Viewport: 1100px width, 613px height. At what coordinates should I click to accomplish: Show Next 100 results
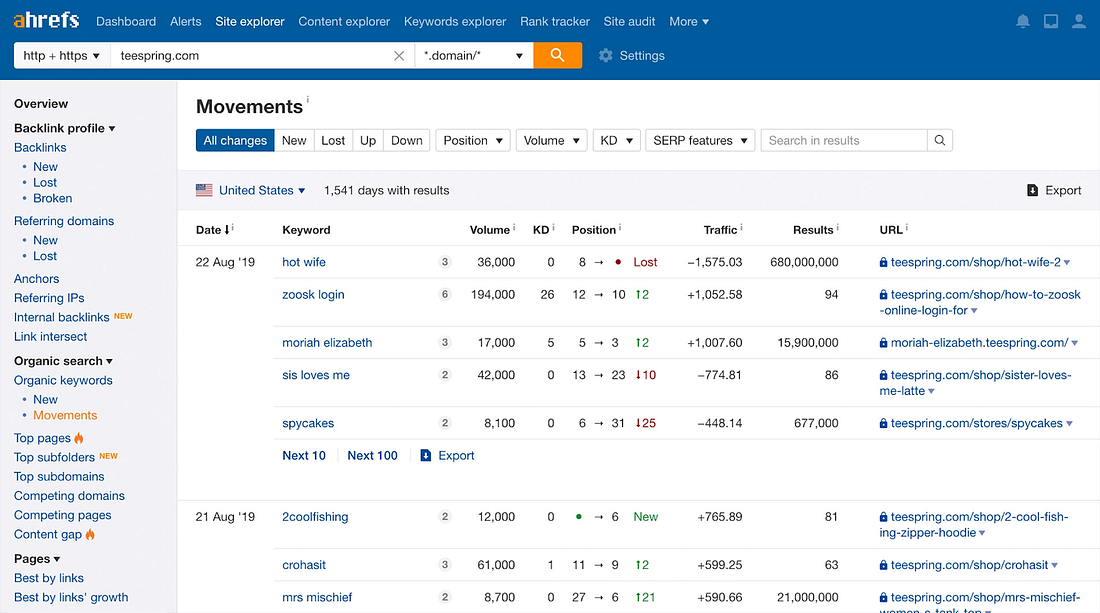[x=372, y=455]
